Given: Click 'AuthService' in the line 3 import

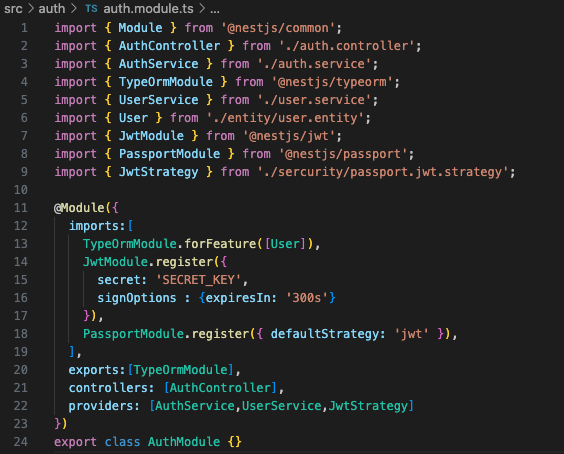Looking at the screenshot, I should (159, 64).
